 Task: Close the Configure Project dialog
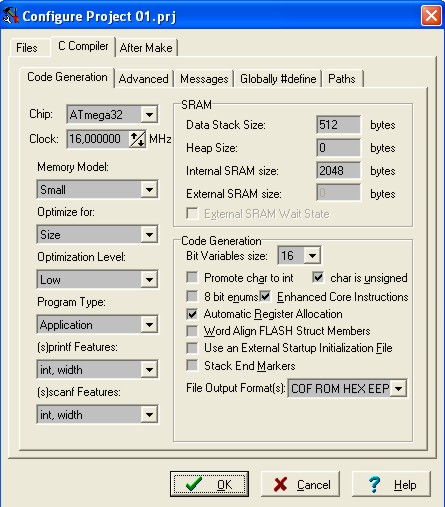pos(431,16)
